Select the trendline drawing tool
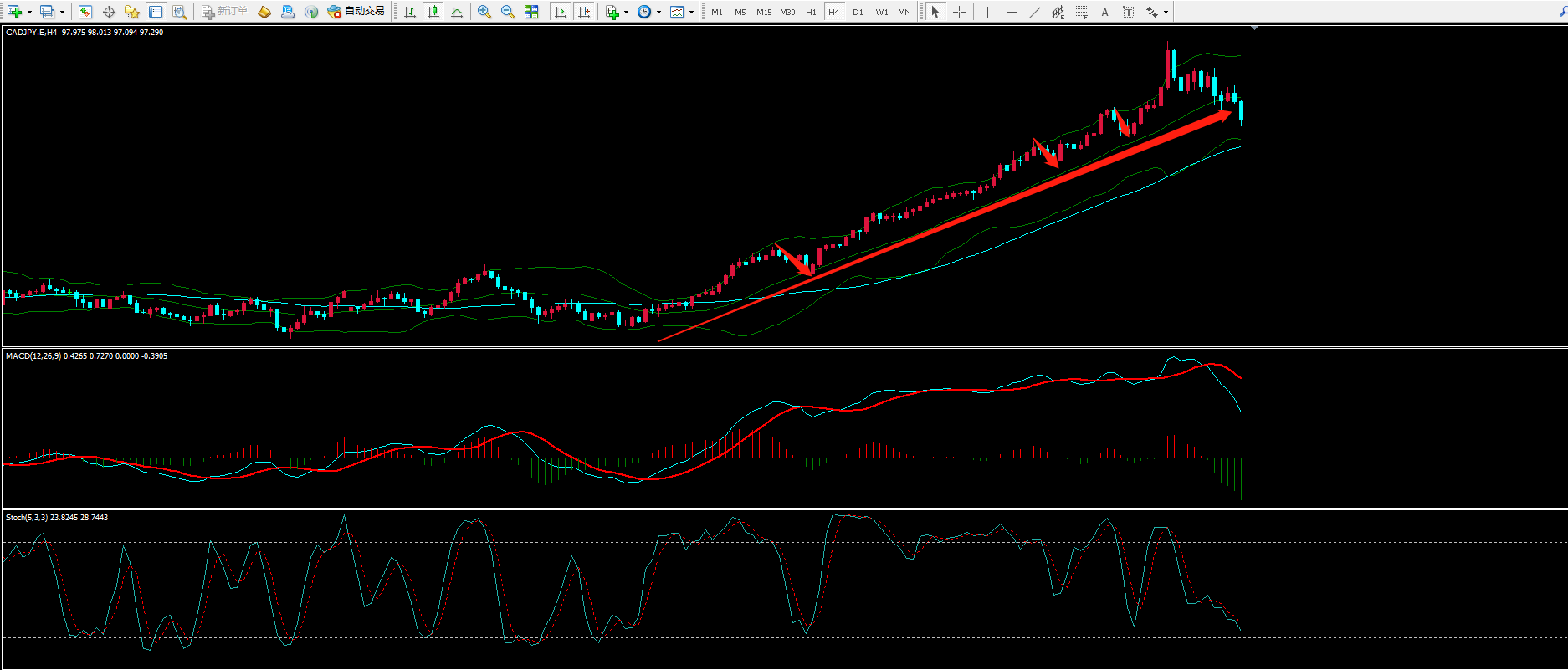Image resolution: width=1568 pixels, height=670 pixels. point(1035,12)
